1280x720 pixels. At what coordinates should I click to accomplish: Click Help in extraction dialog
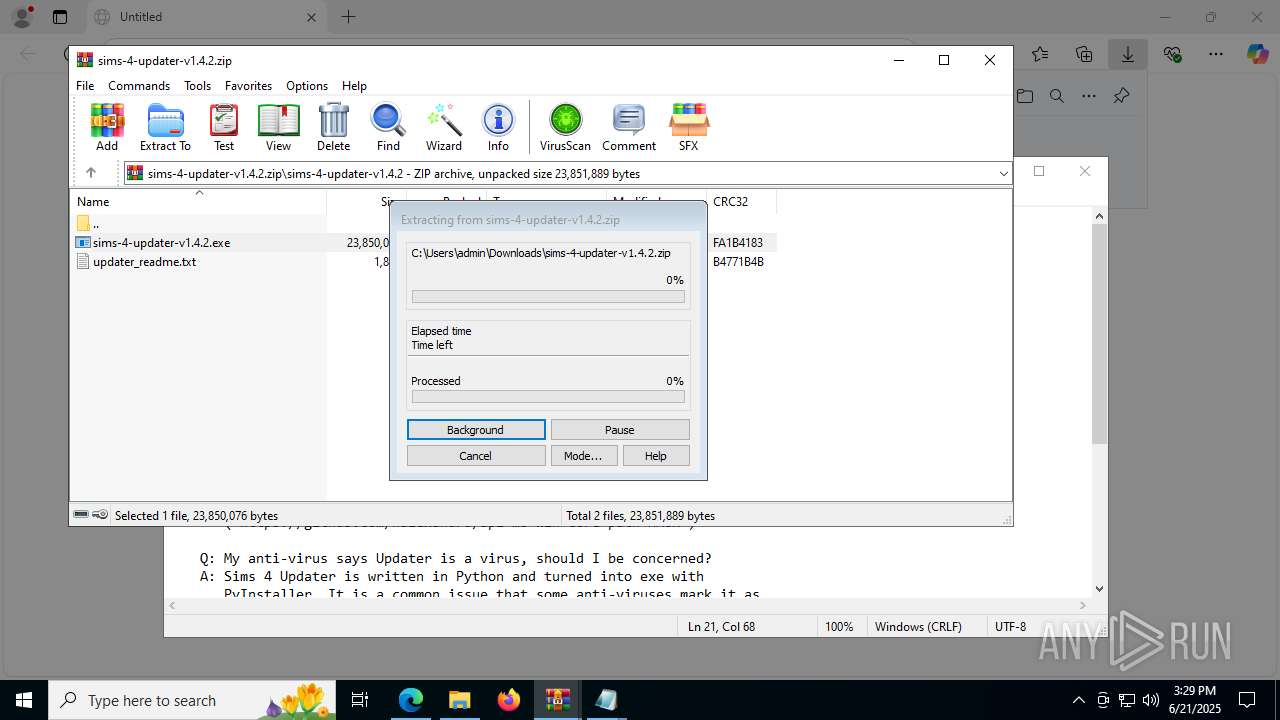click(x=656, y=456)
